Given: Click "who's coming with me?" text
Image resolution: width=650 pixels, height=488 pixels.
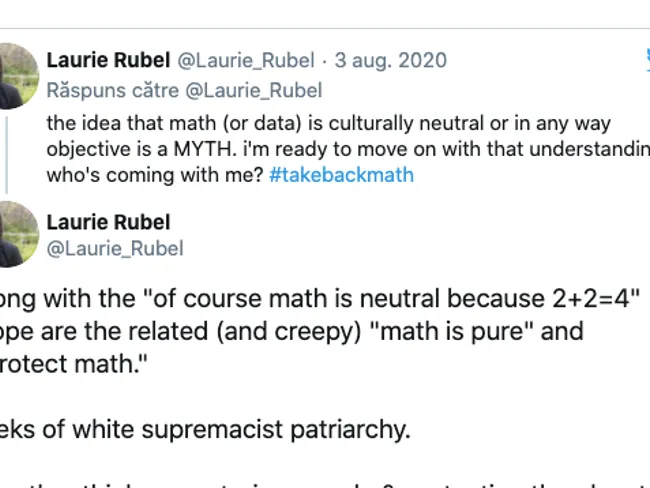Looking at the screenshot, I should pos(155,175).
